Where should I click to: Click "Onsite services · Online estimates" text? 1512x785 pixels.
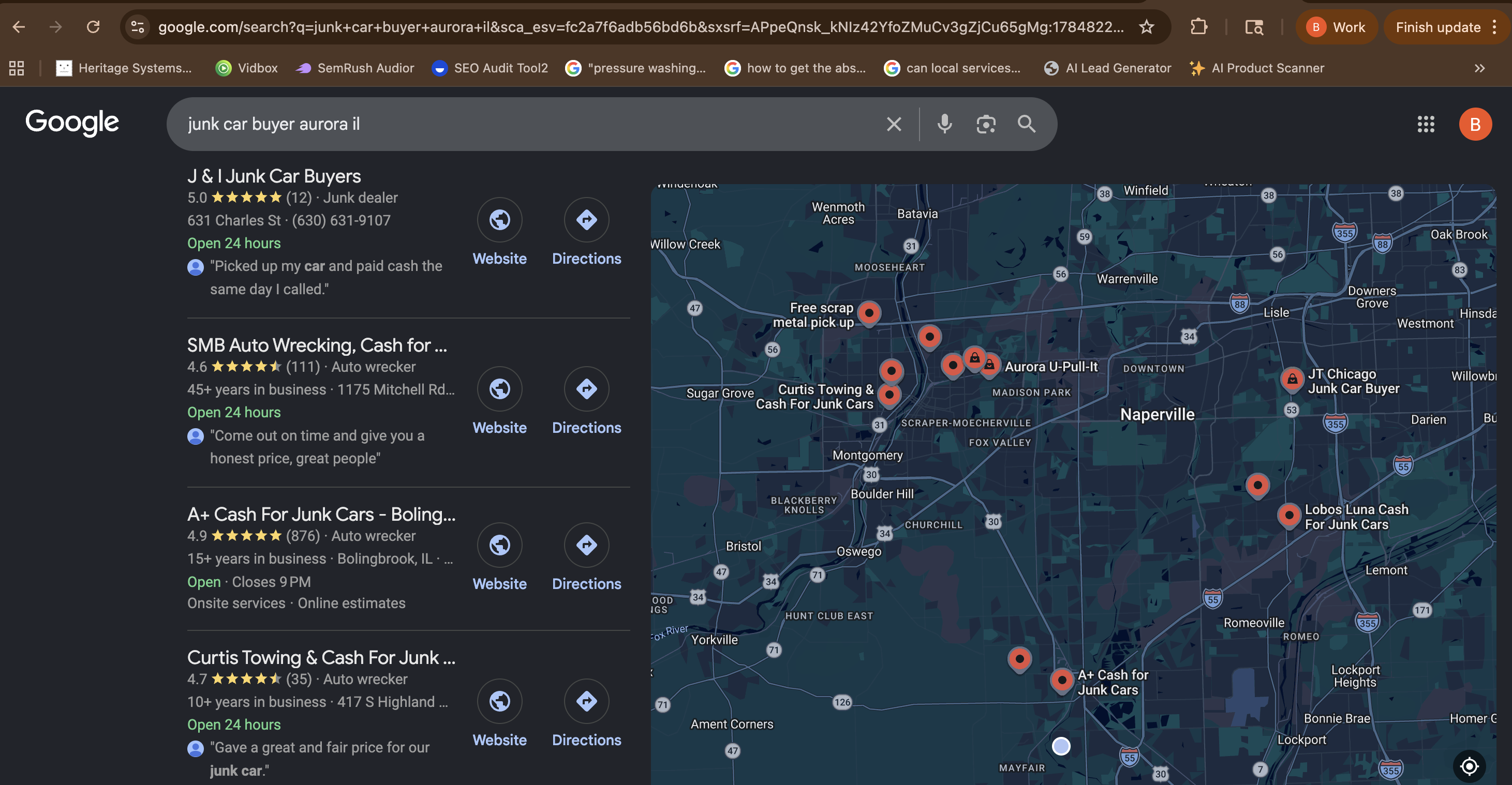(296, 603)
